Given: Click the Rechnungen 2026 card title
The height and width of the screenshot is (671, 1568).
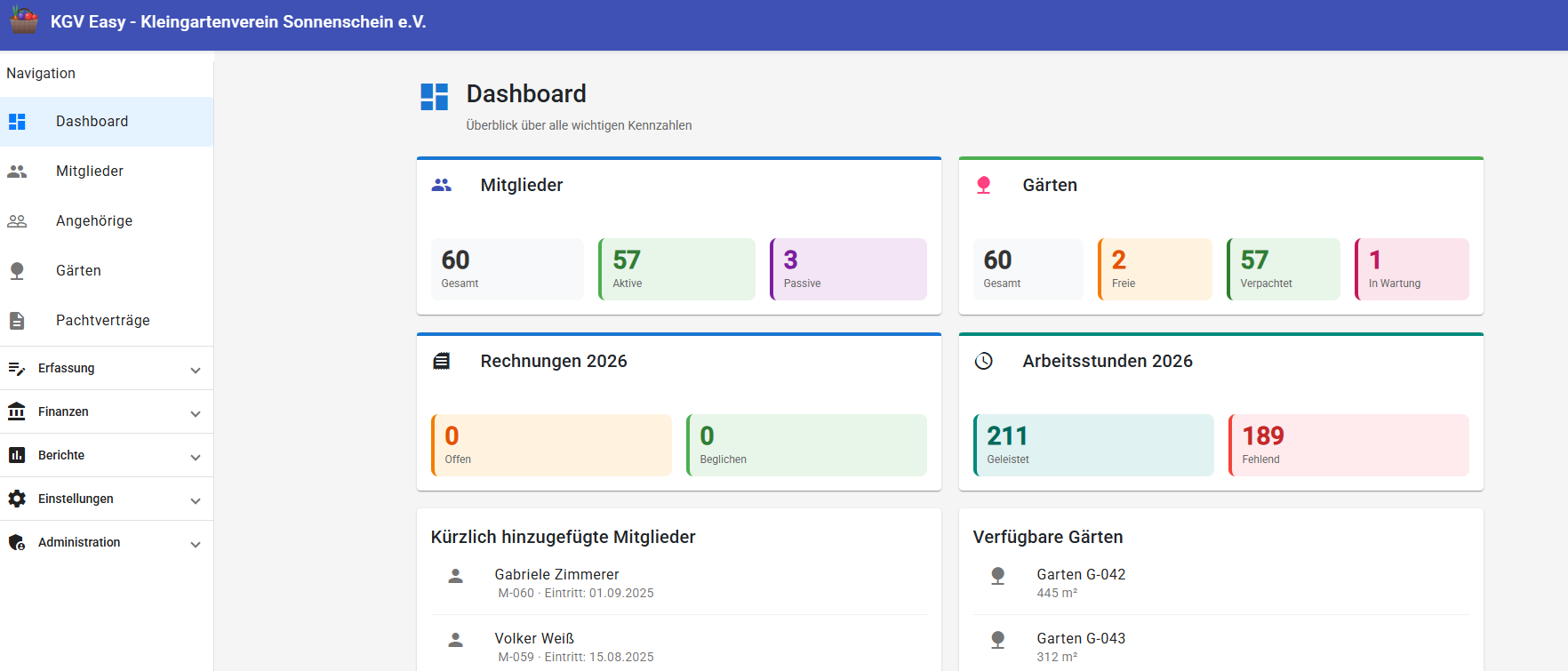Looking at the screenshot, I should click(x=554, y=361).
